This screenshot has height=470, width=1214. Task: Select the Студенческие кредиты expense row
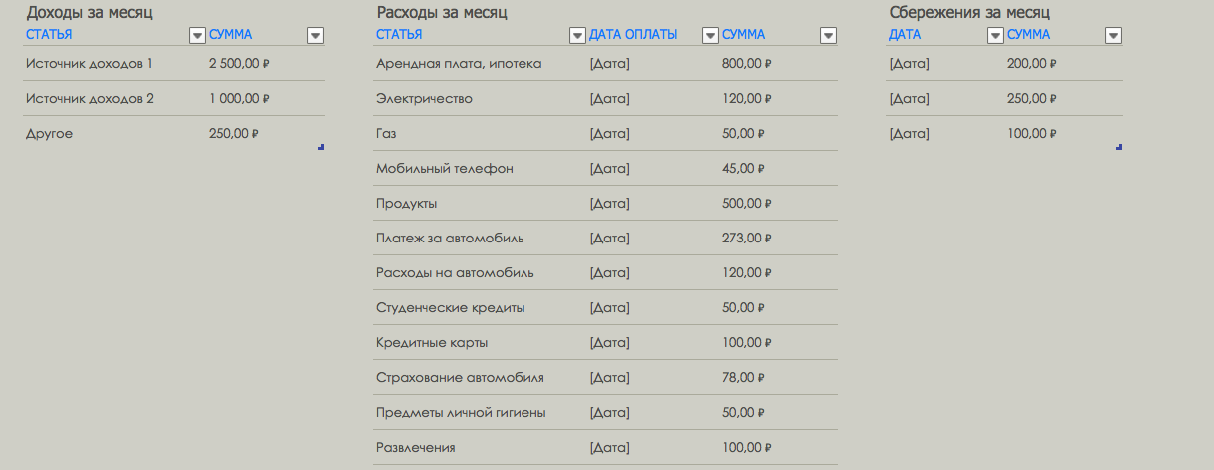[x=450, y=308]
